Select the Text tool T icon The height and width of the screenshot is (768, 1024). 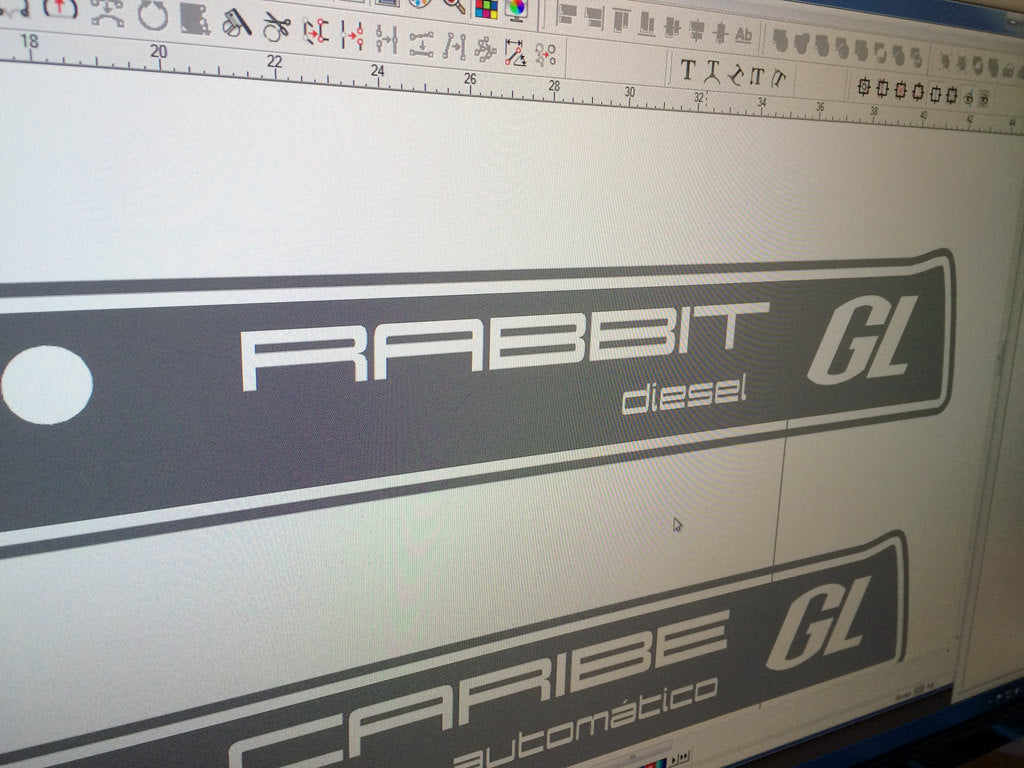click(x=689, y=70)
